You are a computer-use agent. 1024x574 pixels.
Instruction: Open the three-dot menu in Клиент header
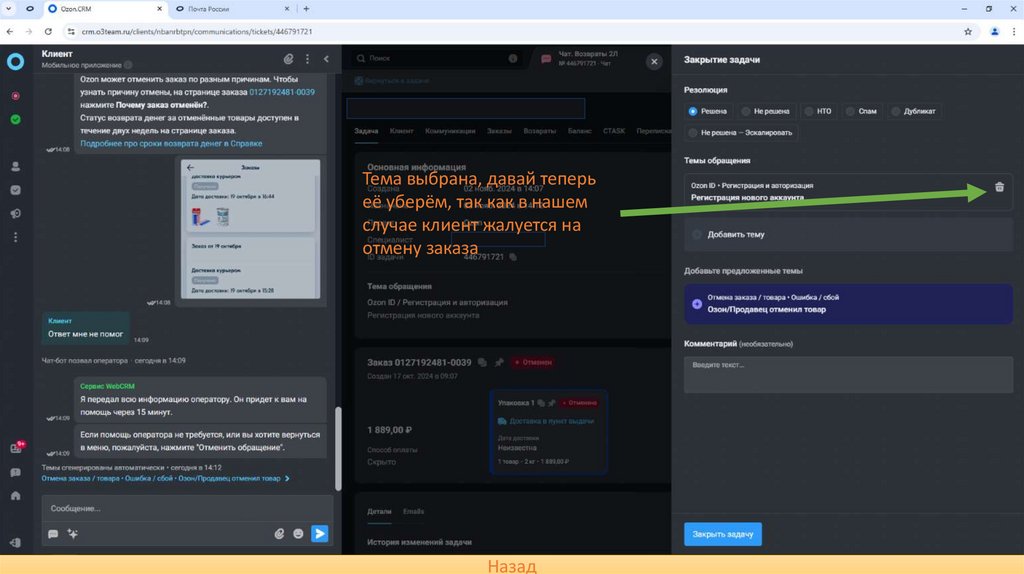pyautogui.click(x=308, y=59)
